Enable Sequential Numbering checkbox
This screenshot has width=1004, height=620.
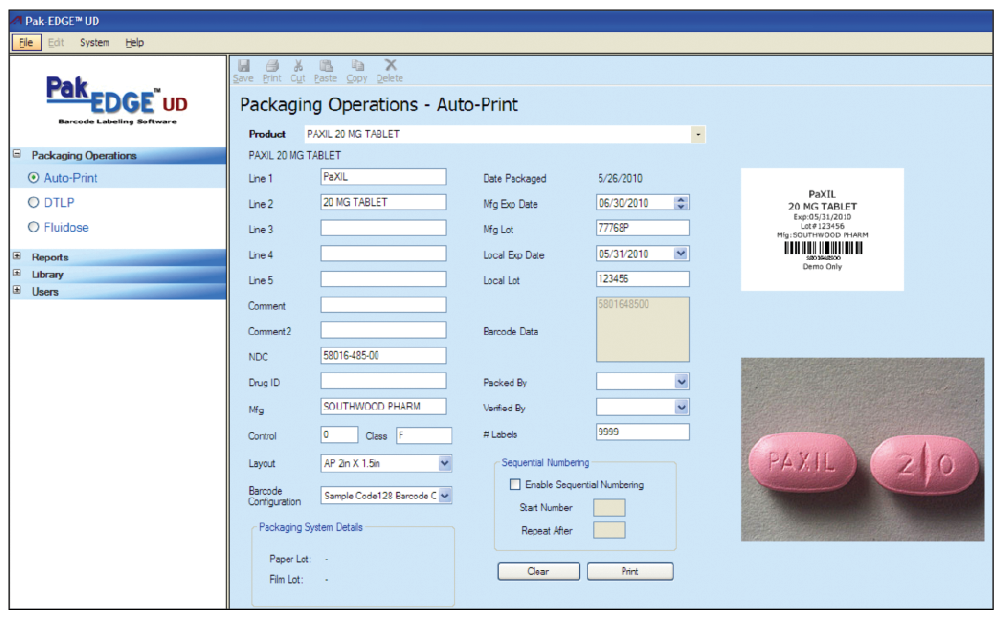(x=516, y=485)
